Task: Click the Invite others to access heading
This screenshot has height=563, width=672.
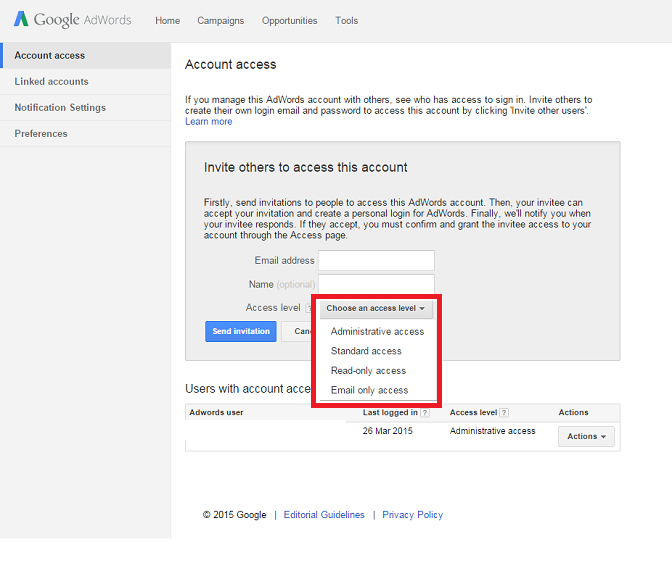Action: coord(306,167)
